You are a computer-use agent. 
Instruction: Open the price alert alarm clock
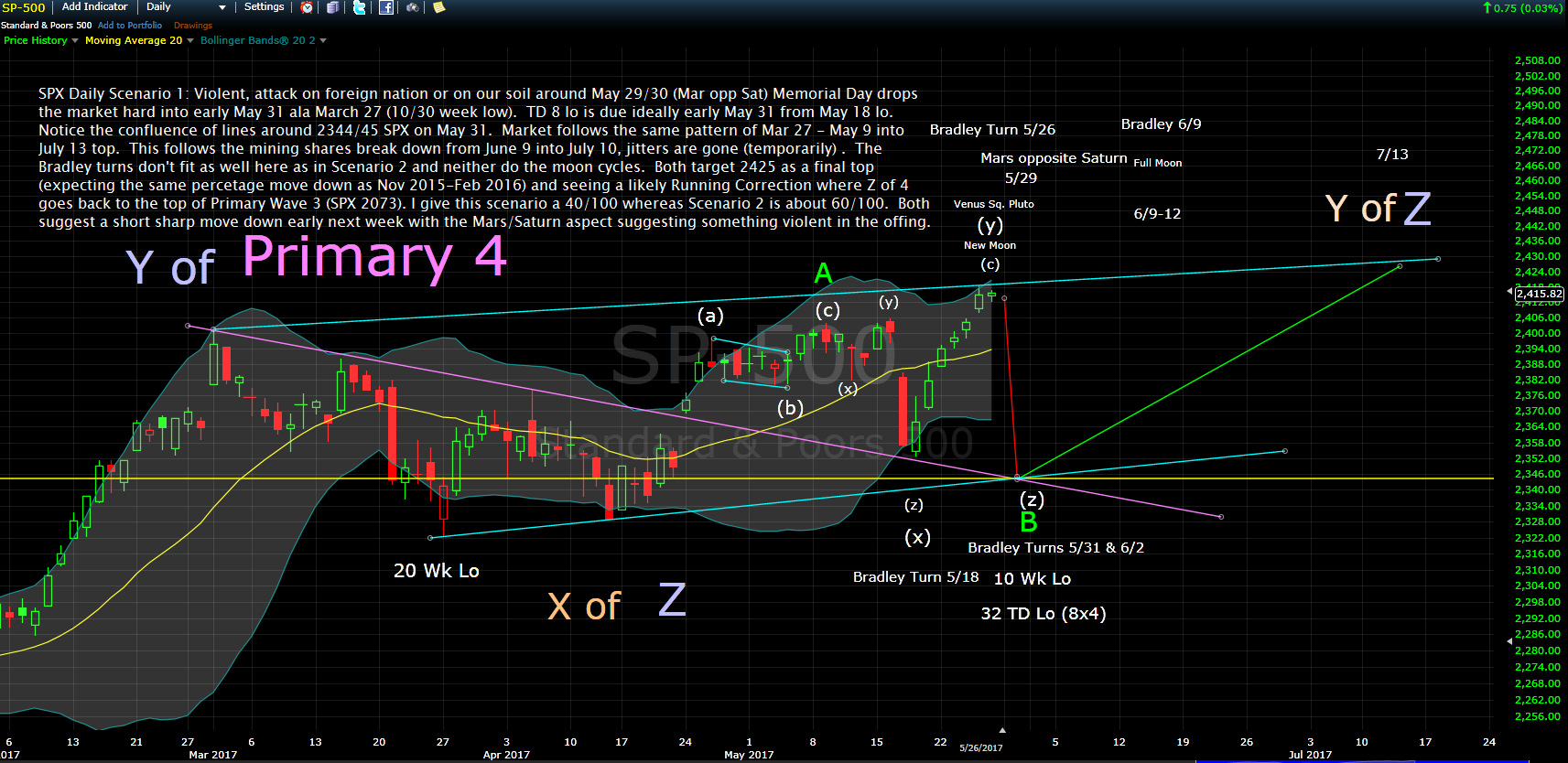coord(308,7)
